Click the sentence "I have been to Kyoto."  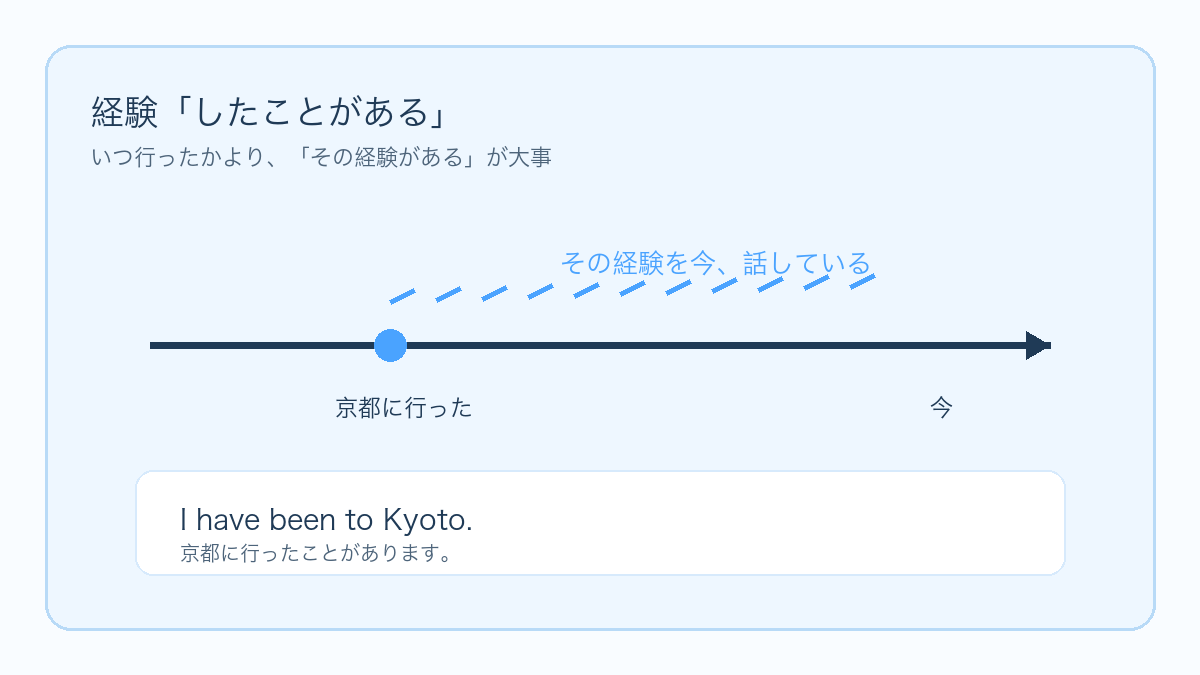click(x=326, y=520)
